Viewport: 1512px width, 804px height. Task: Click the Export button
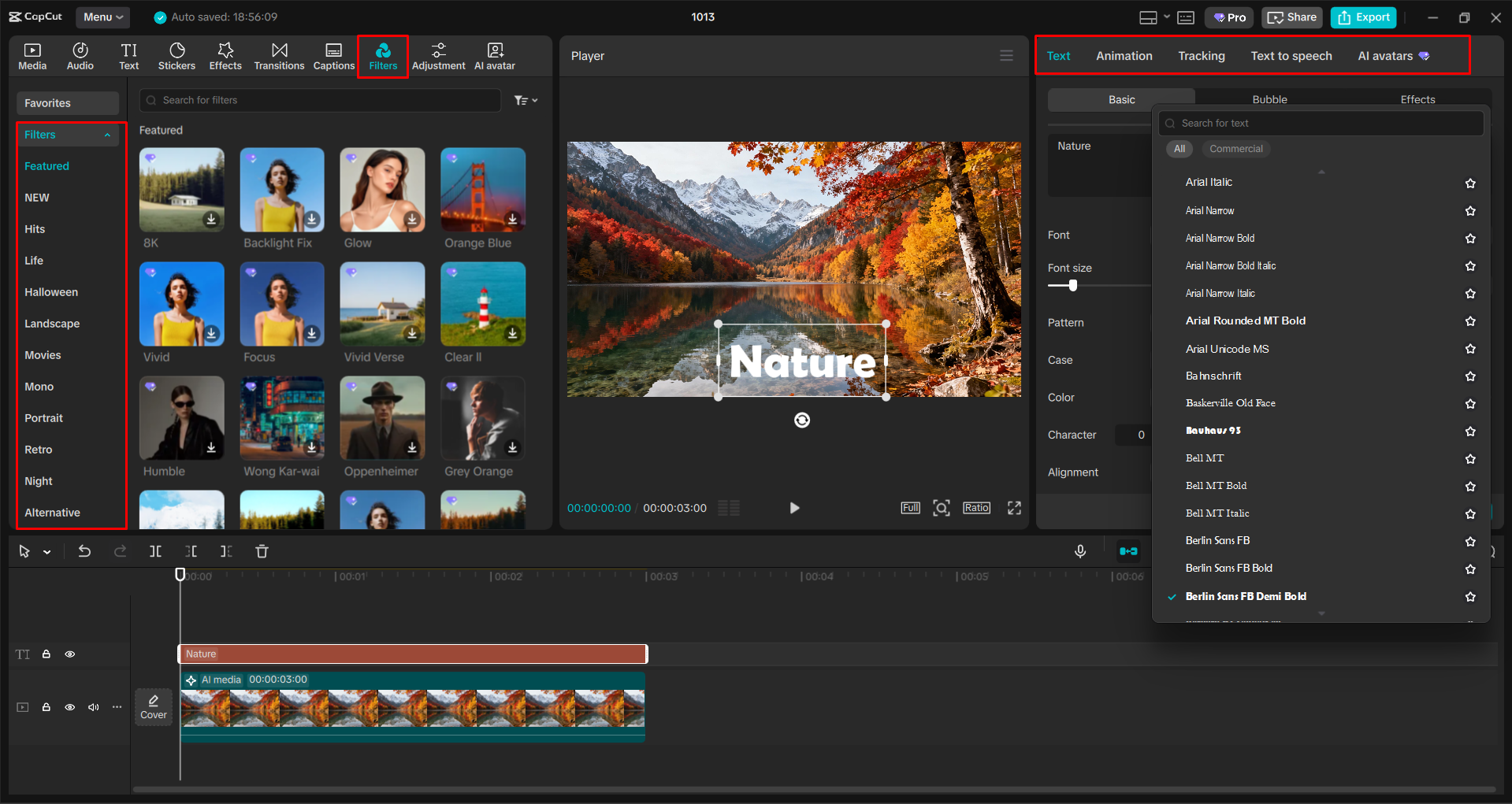[x=1362, y=17]
